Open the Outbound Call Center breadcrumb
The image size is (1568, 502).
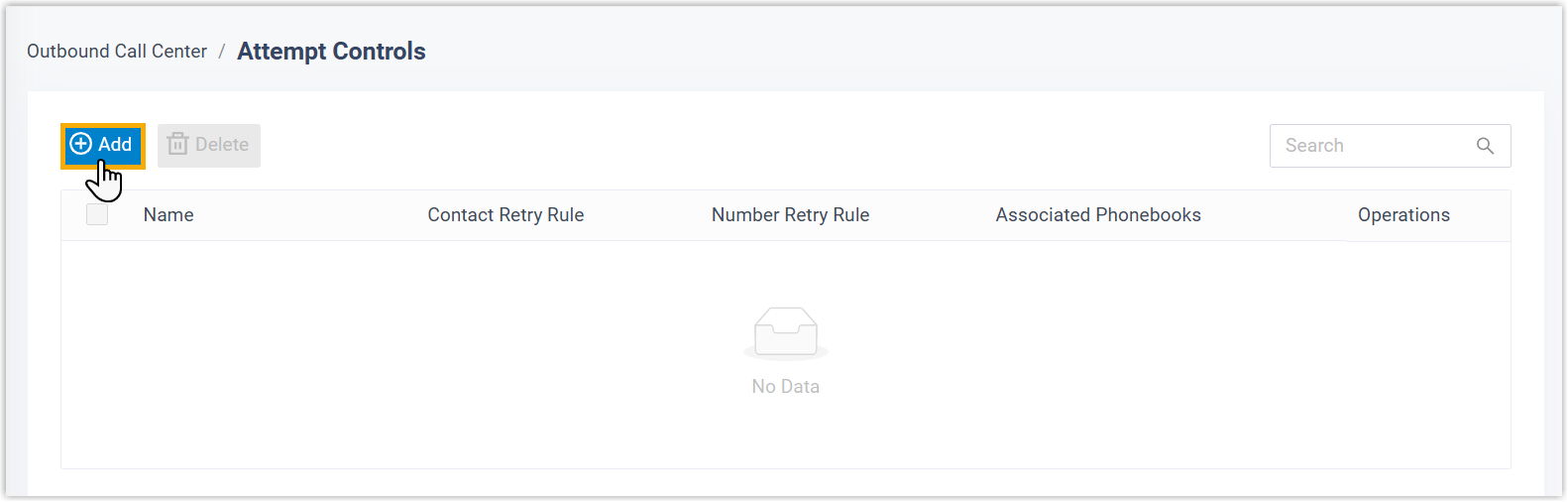(117, 52)
